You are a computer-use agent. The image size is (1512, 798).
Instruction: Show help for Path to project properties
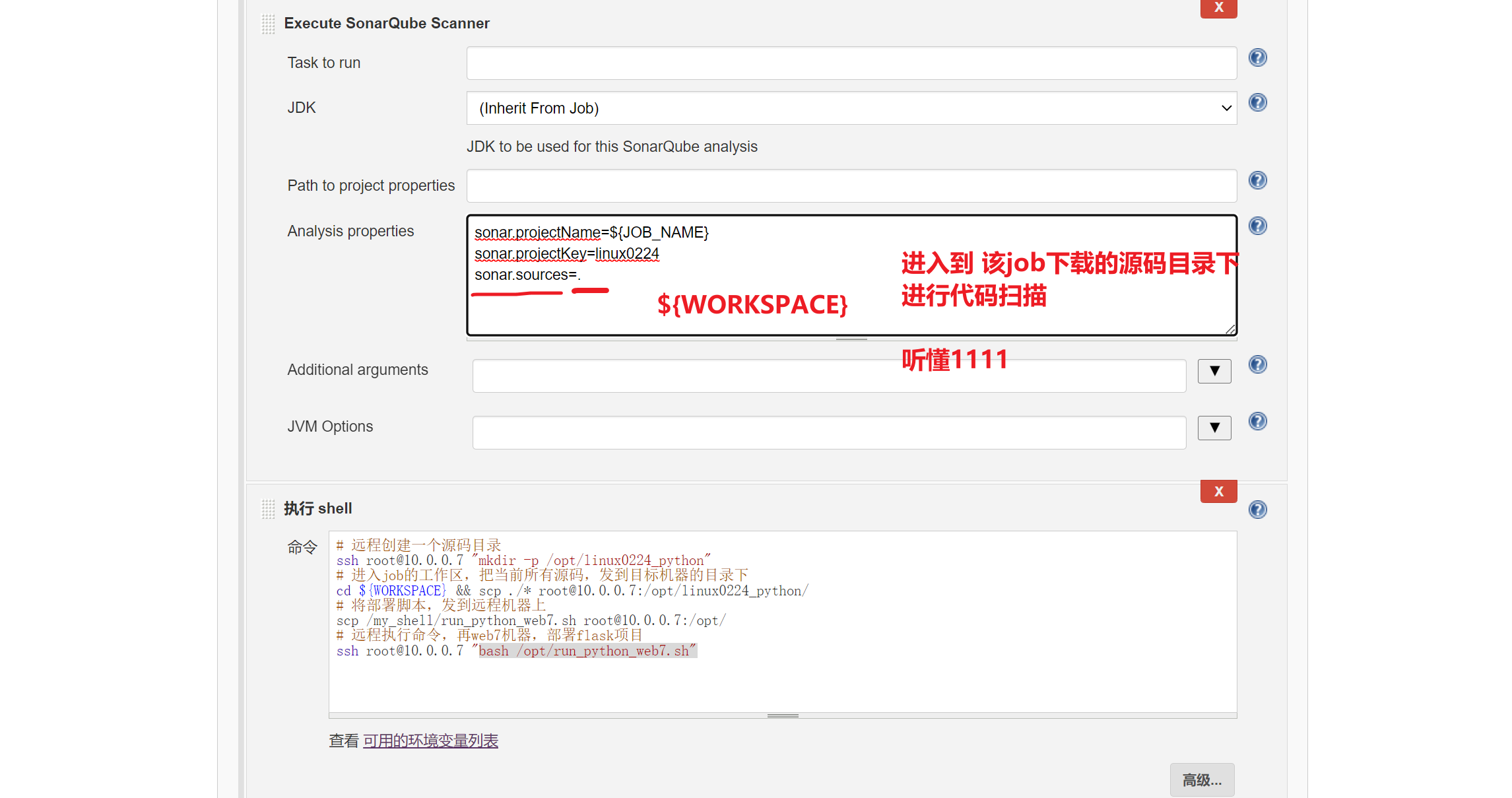tap(1257, 180)
